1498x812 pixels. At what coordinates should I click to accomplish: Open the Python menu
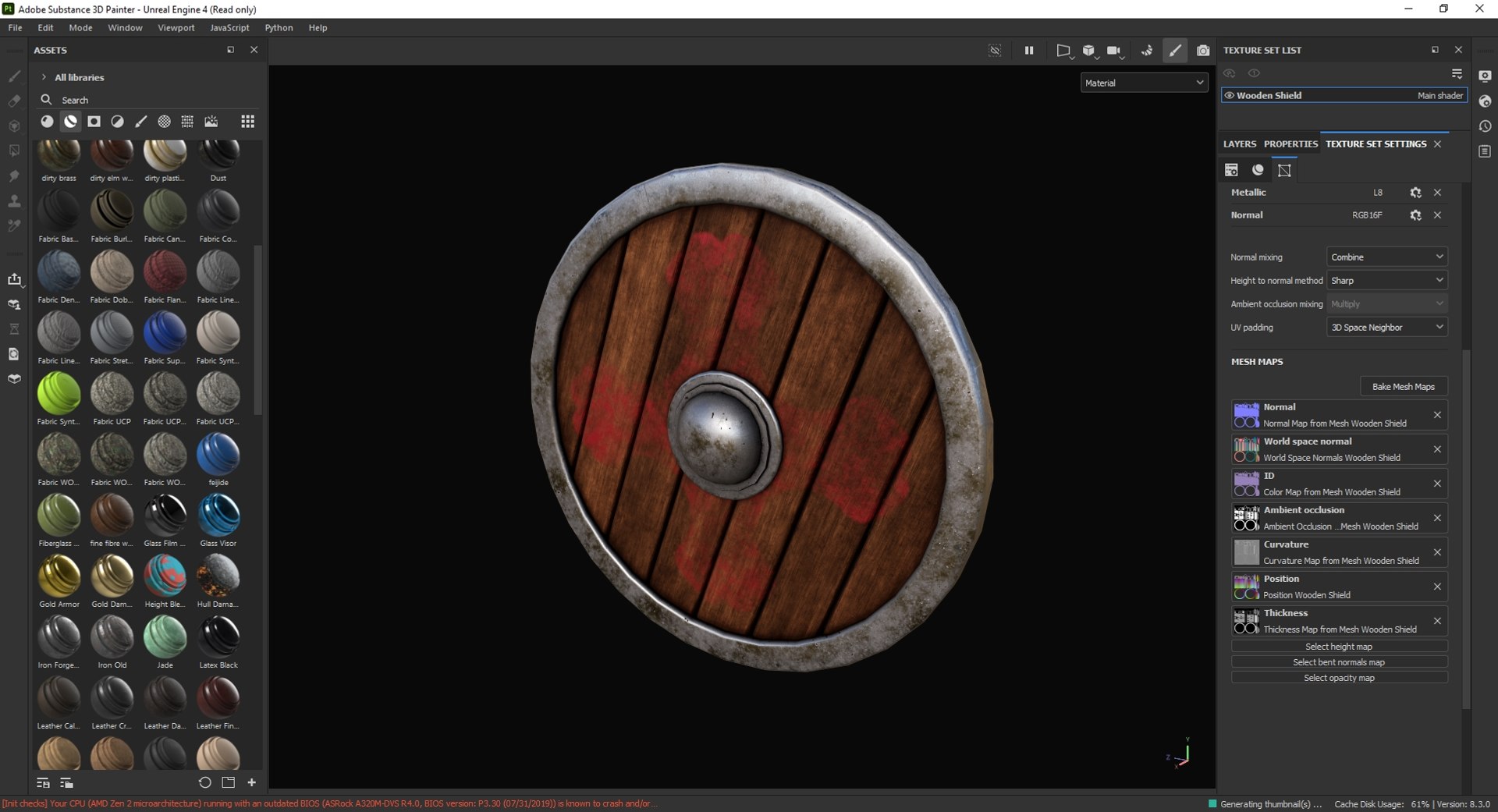(279, 27)
